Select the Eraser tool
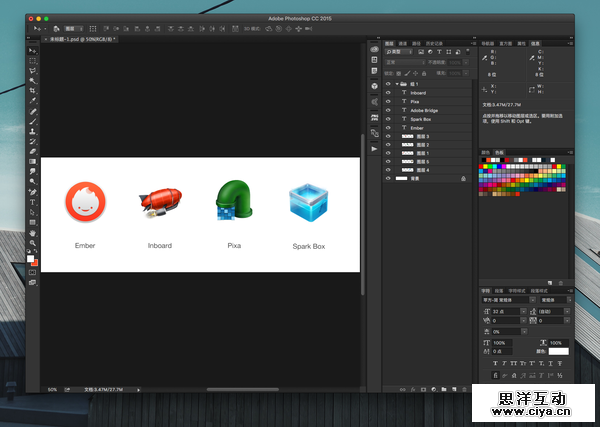 coord(32,151)
